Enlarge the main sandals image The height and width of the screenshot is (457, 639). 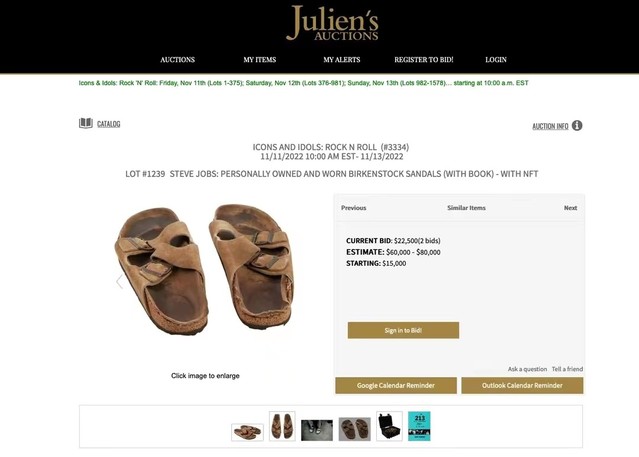pyautogui.click(x=204, y=269)
